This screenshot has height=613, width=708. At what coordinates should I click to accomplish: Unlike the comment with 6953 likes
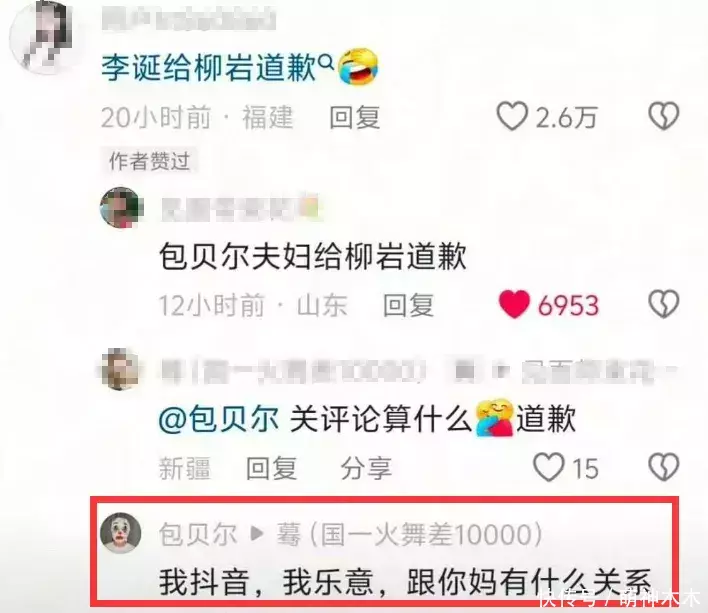pyautogui.click(x=514, y=304)
